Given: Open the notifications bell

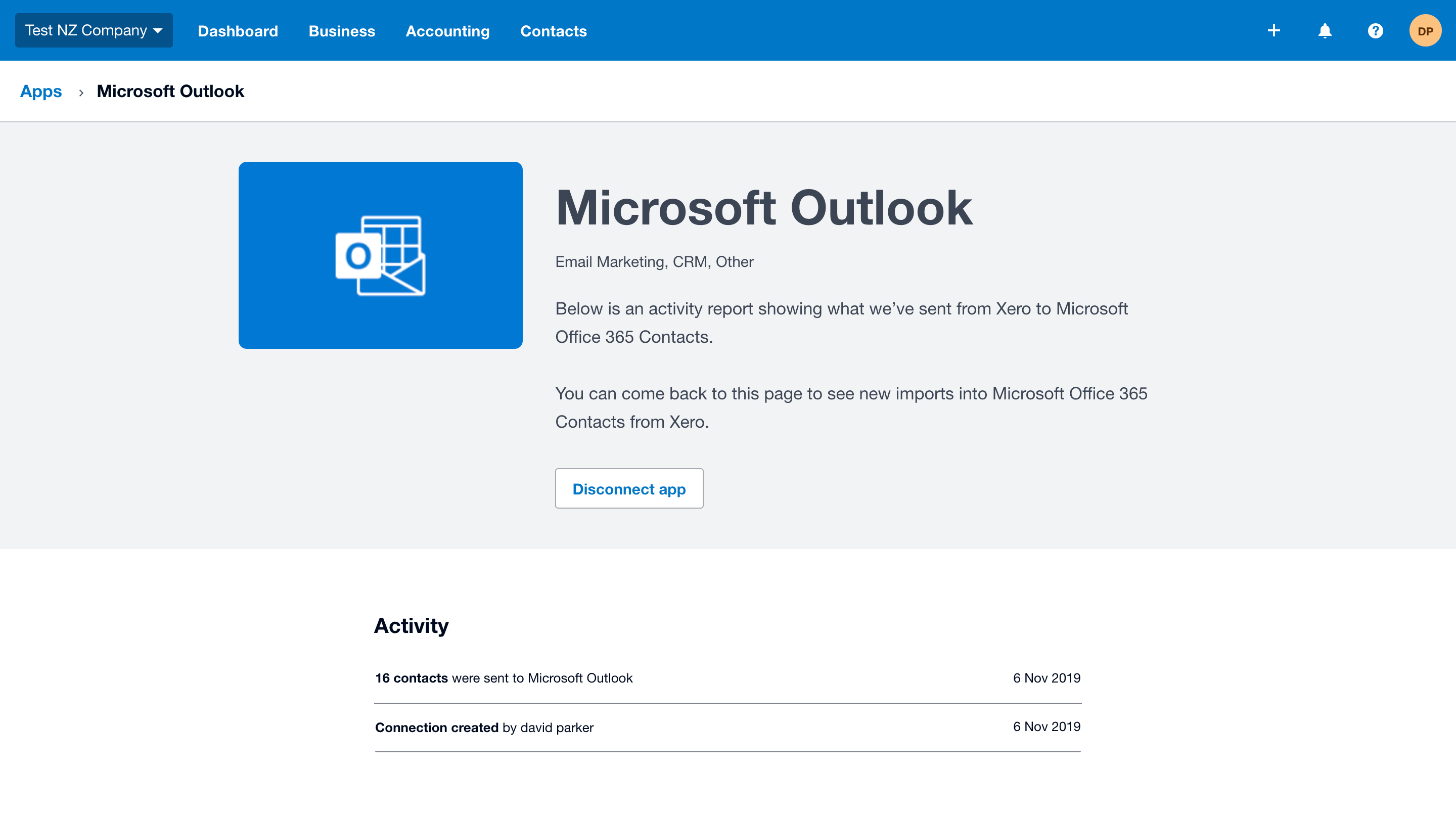Looking at the screenshot, I should [x=1325, y=30].
